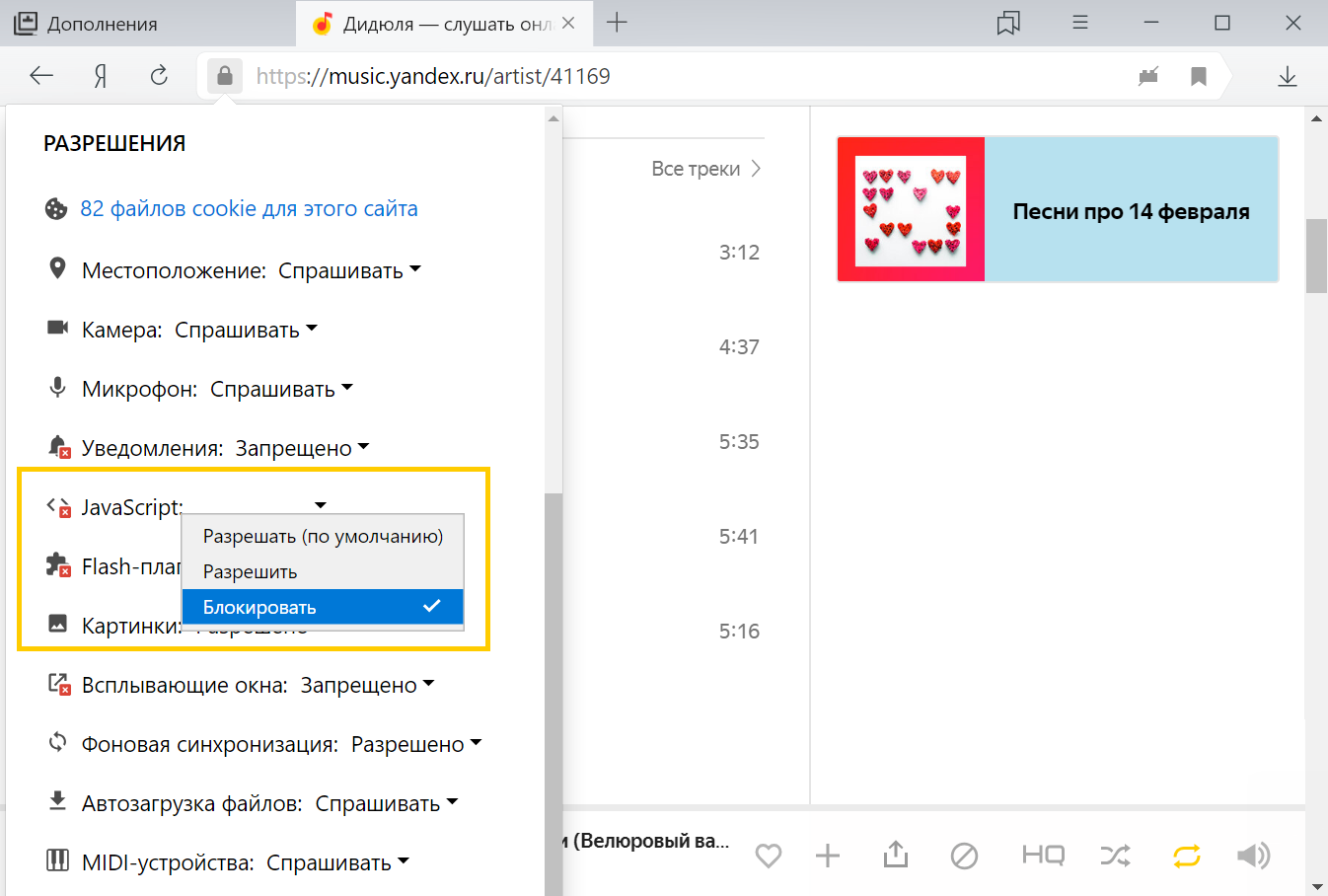
Task: Click the Велюровый track title in player
Action: coord(646,841)
